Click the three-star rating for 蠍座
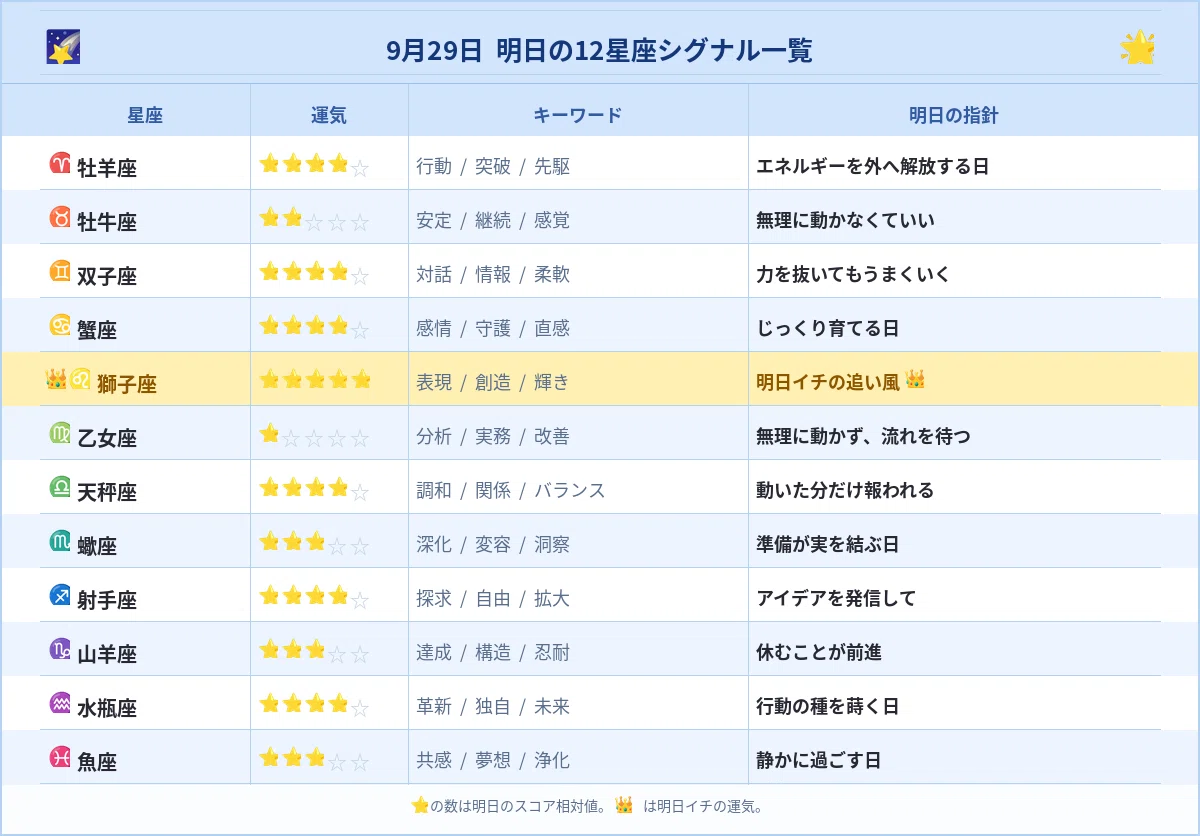 pos(315,543)
